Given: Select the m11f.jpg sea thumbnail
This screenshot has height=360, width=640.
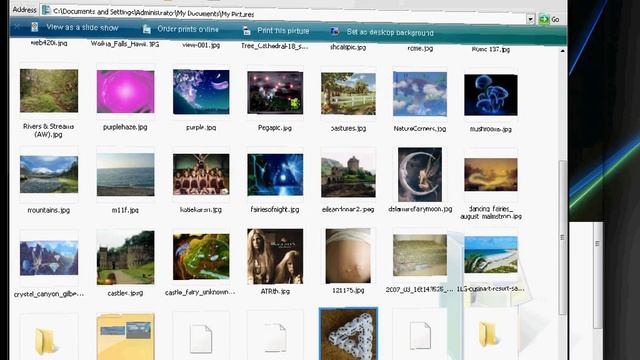Looking at the screenshot, I should click(x=125, y=174).
